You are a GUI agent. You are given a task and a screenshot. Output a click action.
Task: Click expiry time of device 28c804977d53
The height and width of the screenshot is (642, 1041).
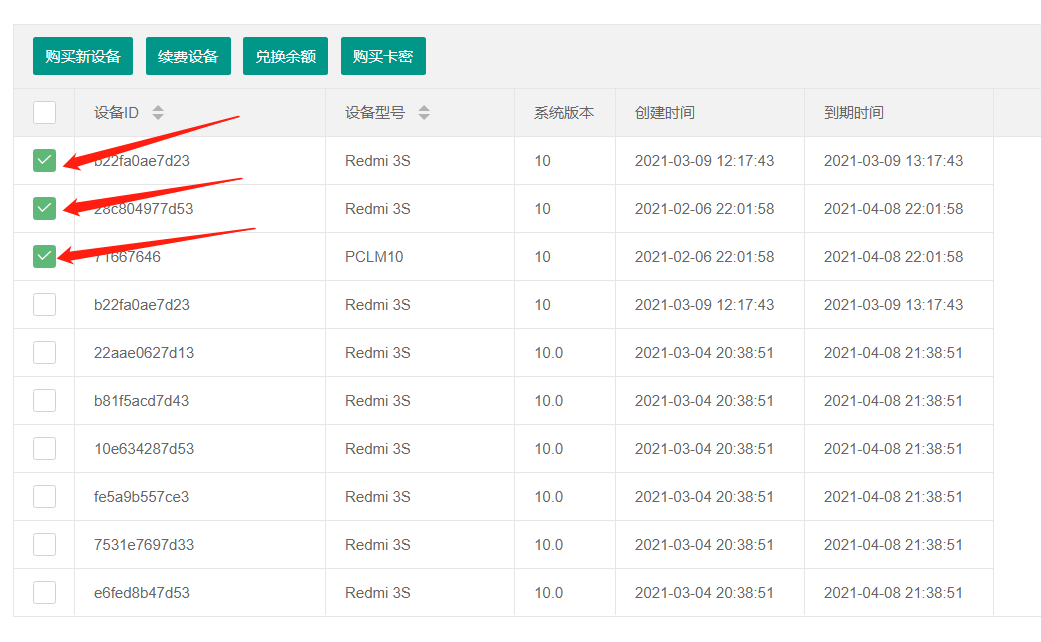tap(894, 208)
